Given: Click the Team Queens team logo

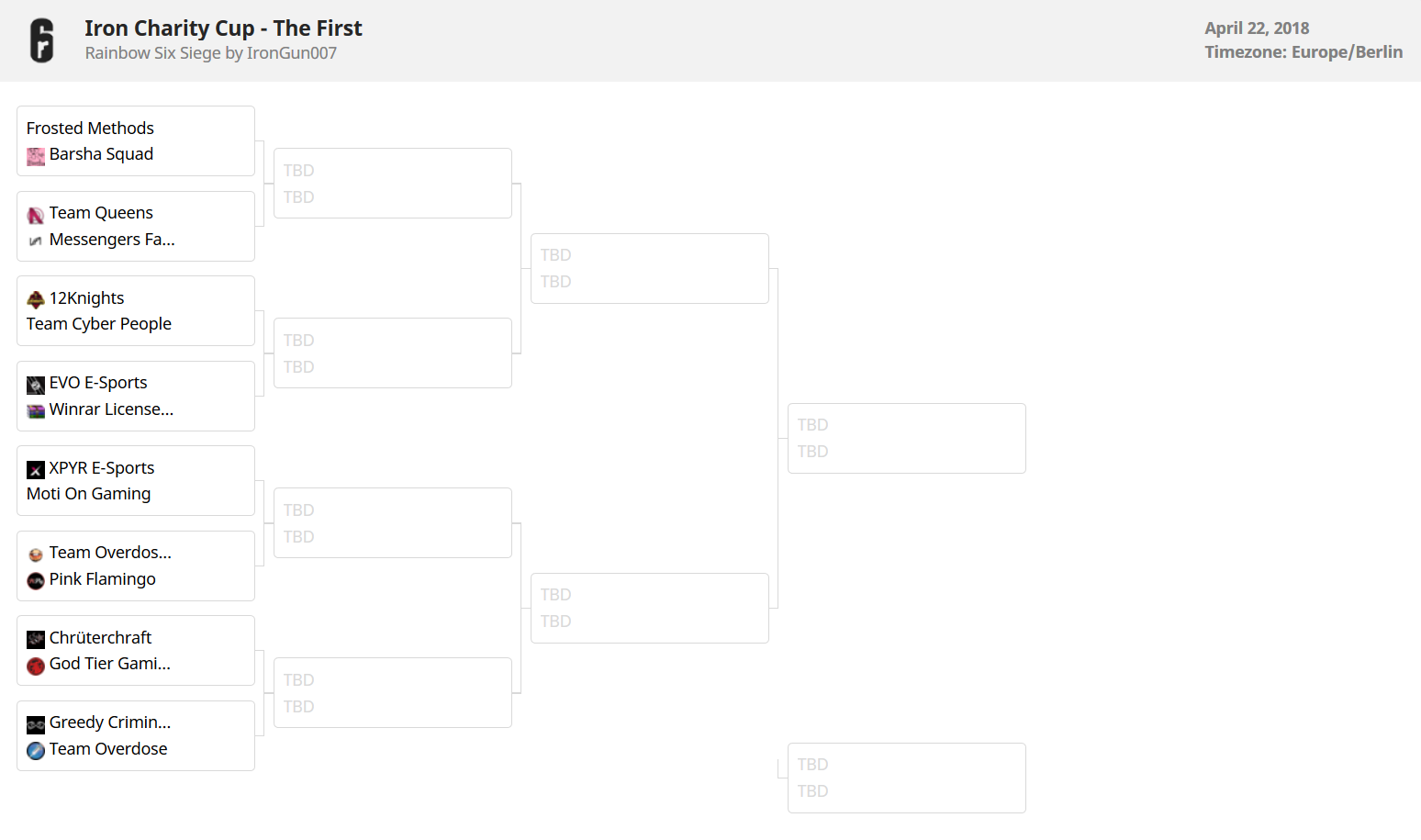Looking at the screenshot, I should click(x=36, y=215).
